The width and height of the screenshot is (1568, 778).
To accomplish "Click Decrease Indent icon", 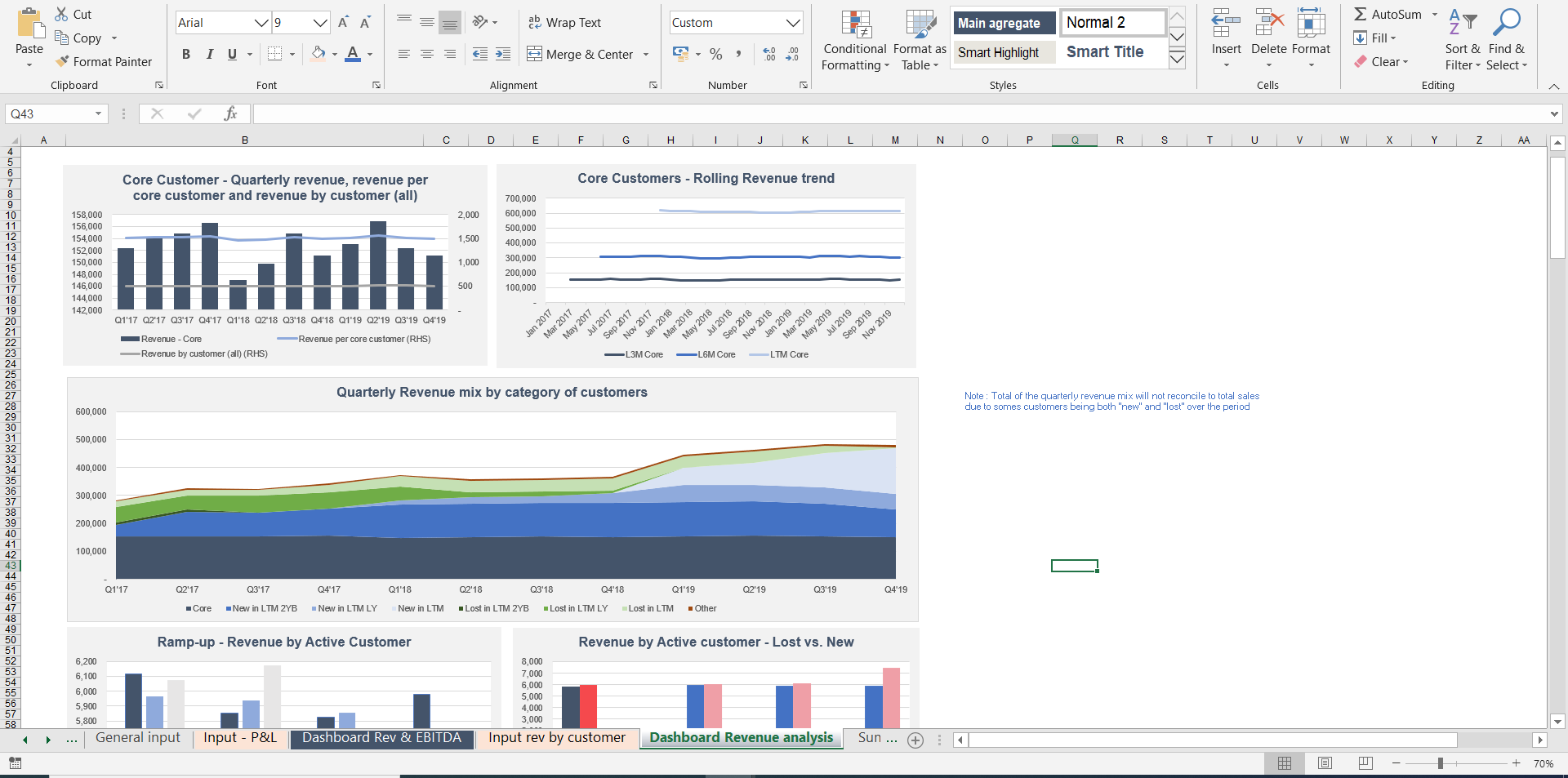I will pyautogui.click(x=480, y=54).
